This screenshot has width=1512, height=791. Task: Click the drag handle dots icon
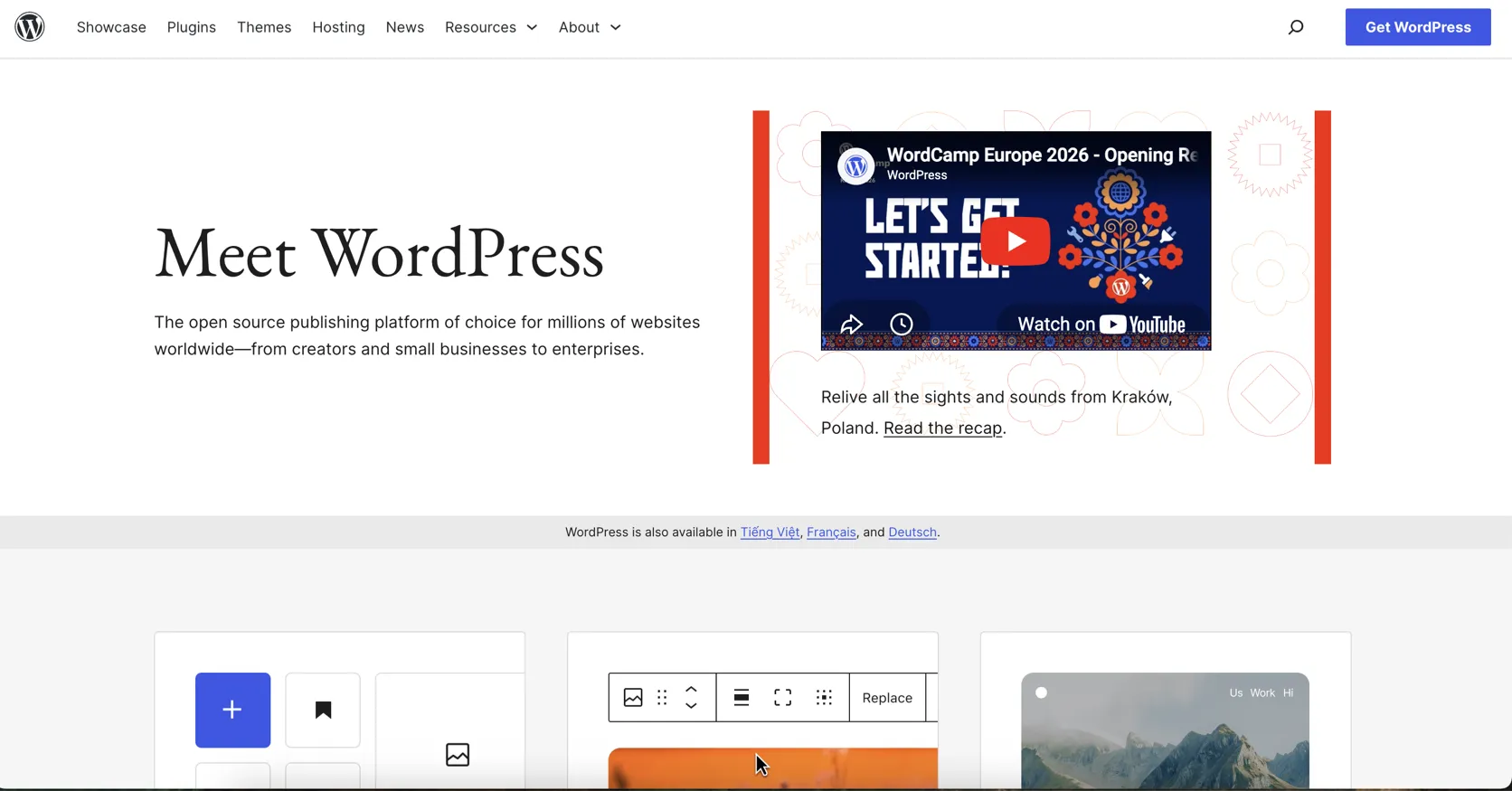pos(662,698)
